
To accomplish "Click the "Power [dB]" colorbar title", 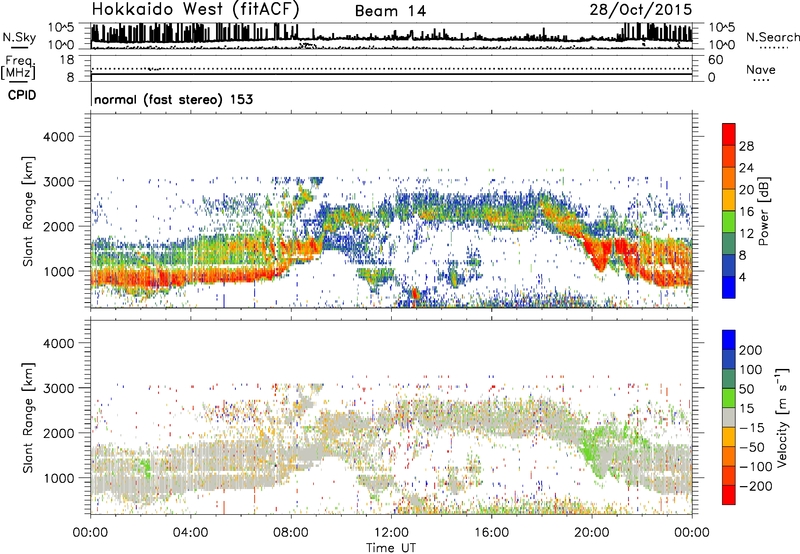I will tap(764, 211).
